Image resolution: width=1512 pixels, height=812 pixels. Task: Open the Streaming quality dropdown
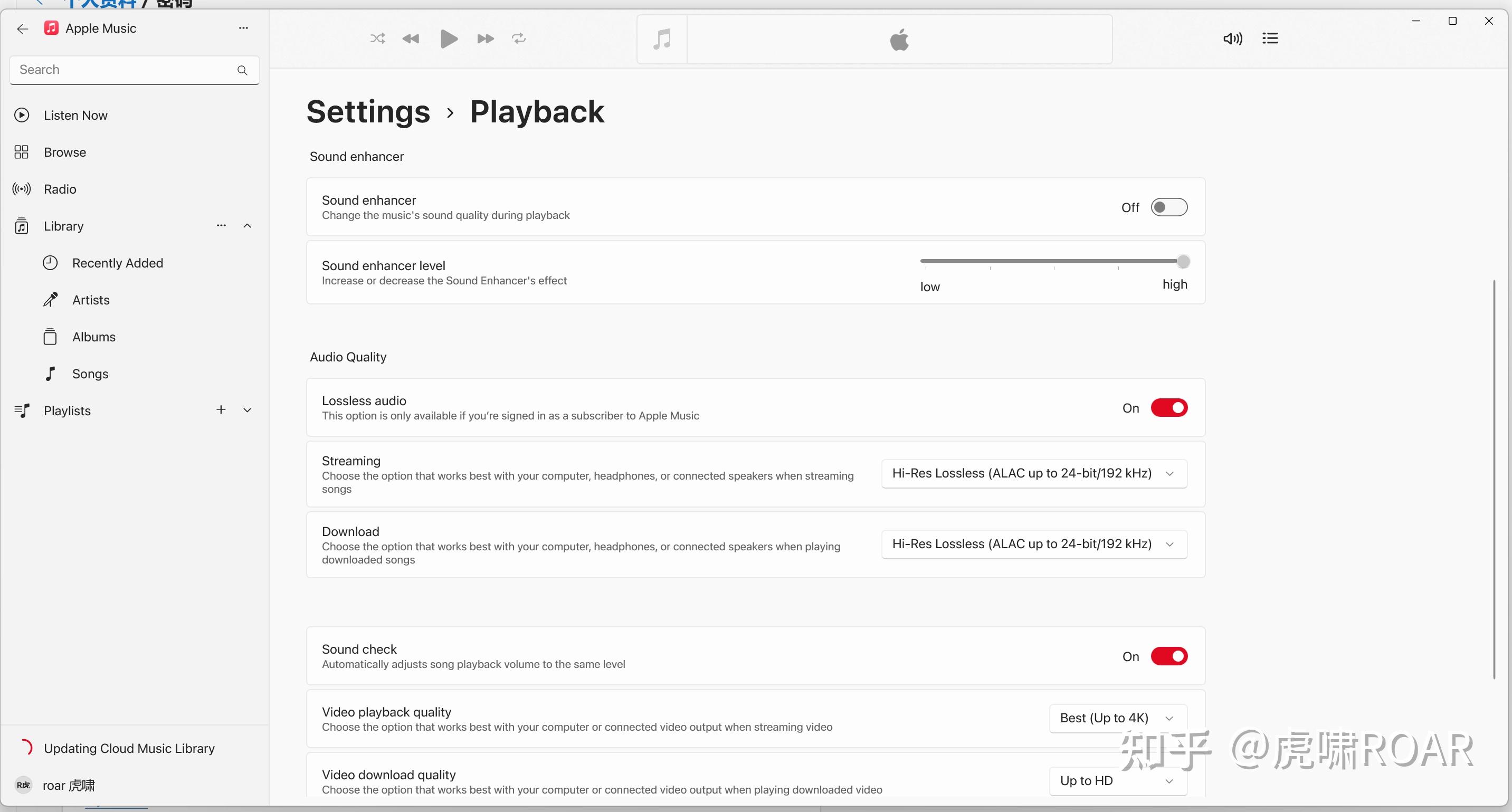click(x=1034, y=473)
